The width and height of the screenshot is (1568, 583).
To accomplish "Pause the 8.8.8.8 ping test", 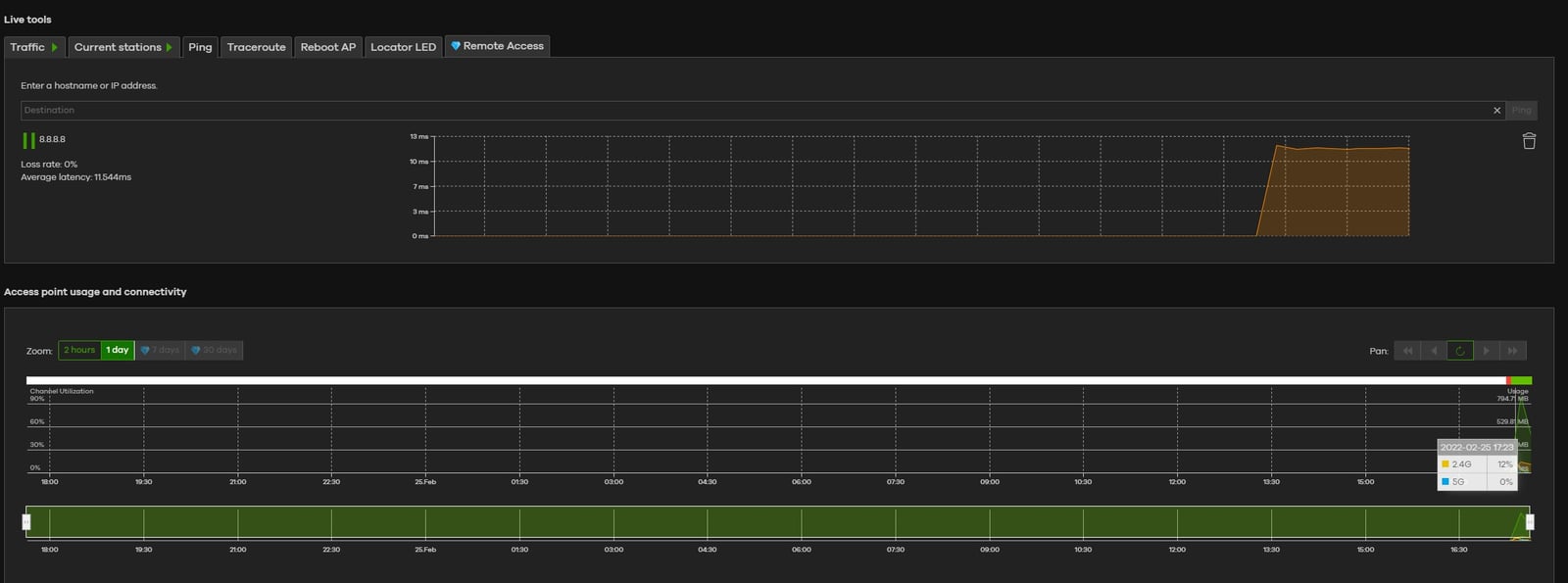I will [x=28, y=140].
